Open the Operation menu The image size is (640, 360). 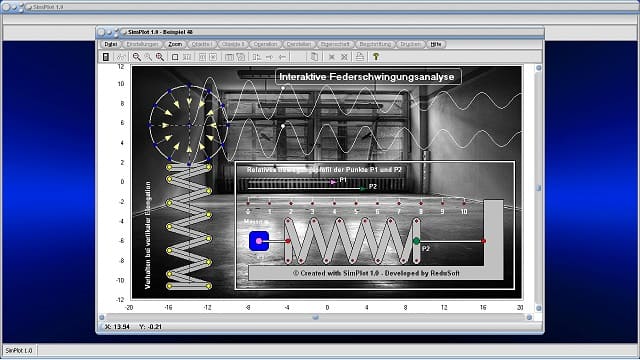[x=265, y=44]
